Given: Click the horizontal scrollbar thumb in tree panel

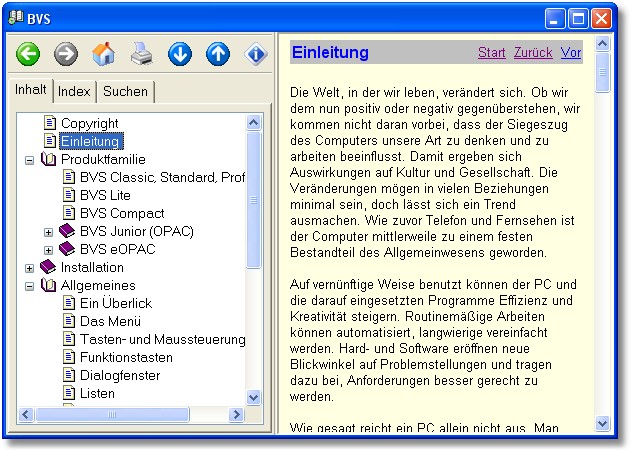Looking at the screenshot, I should pyautogui.click(x=112, y=414).
